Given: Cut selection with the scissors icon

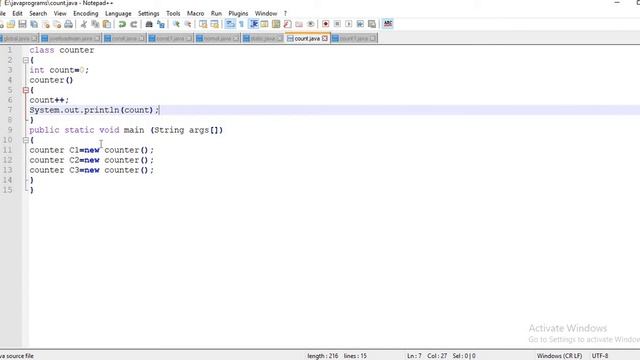Looking at the screenshot, I should 84,24.
